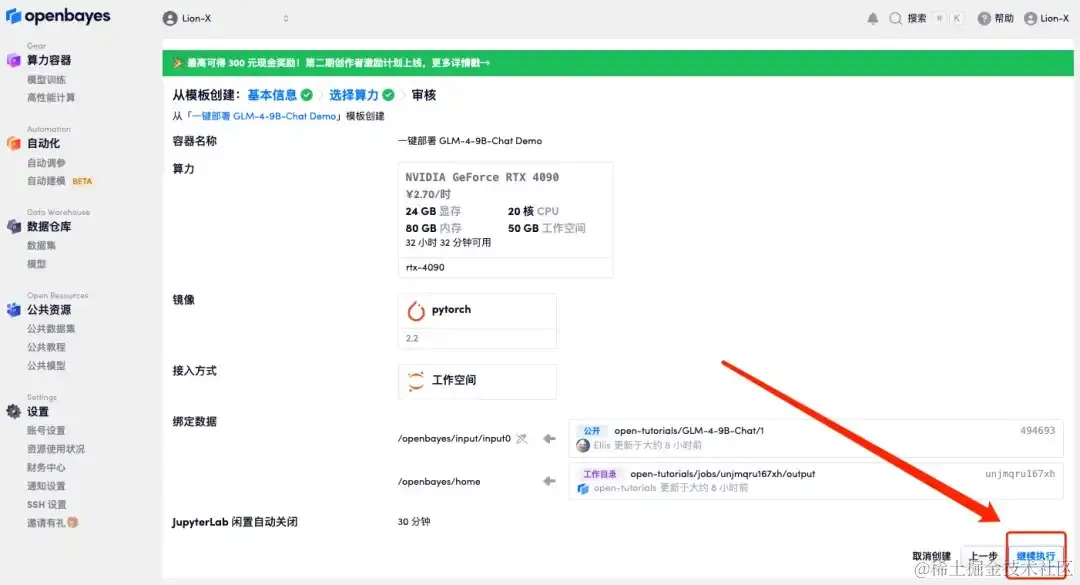This screenshot has height=585, width=1080.
Task: Click the help question-mark icon
Action: click(984, 19)
